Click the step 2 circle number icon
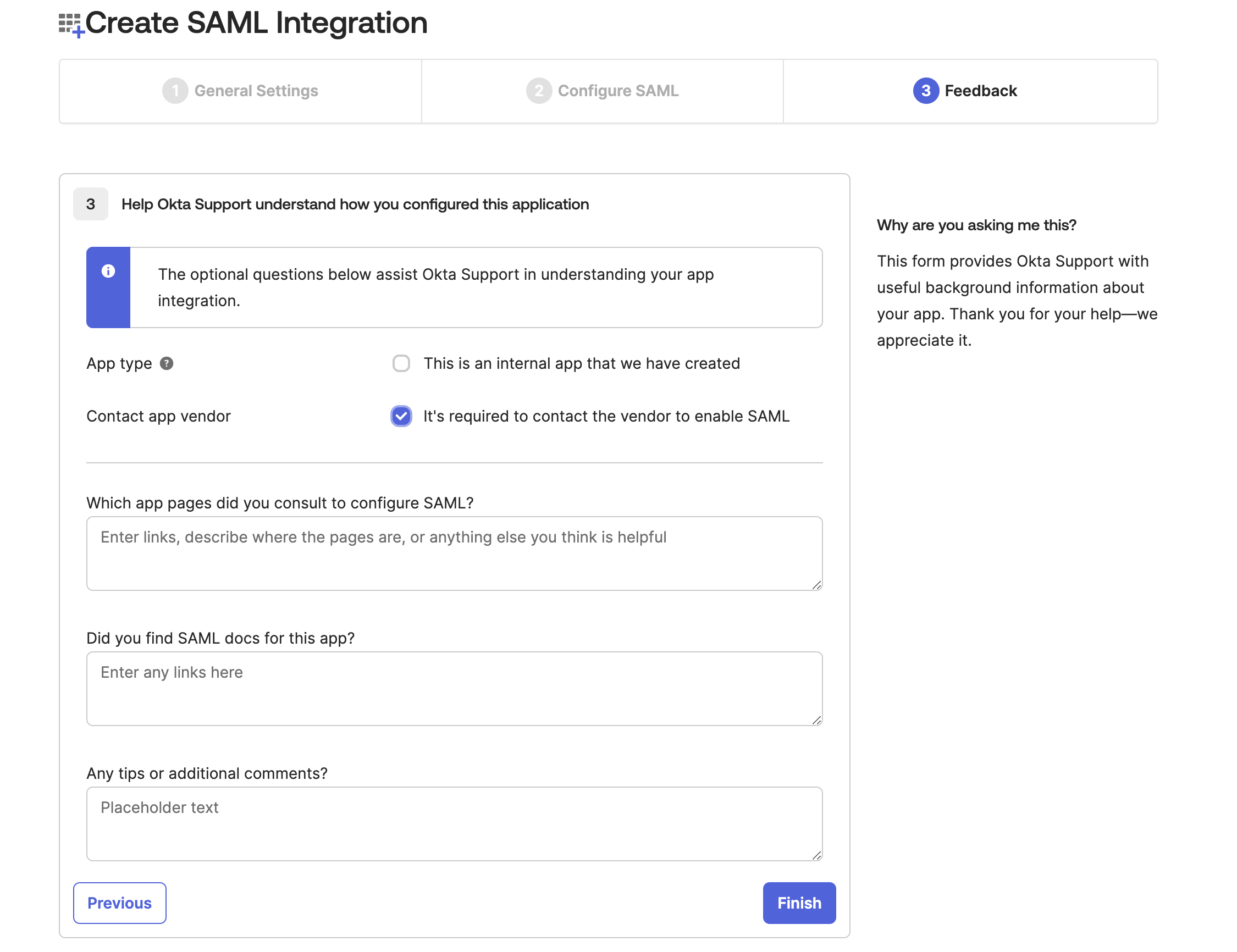This screenshot has width=1237, height=952. [x=539, y=91]
